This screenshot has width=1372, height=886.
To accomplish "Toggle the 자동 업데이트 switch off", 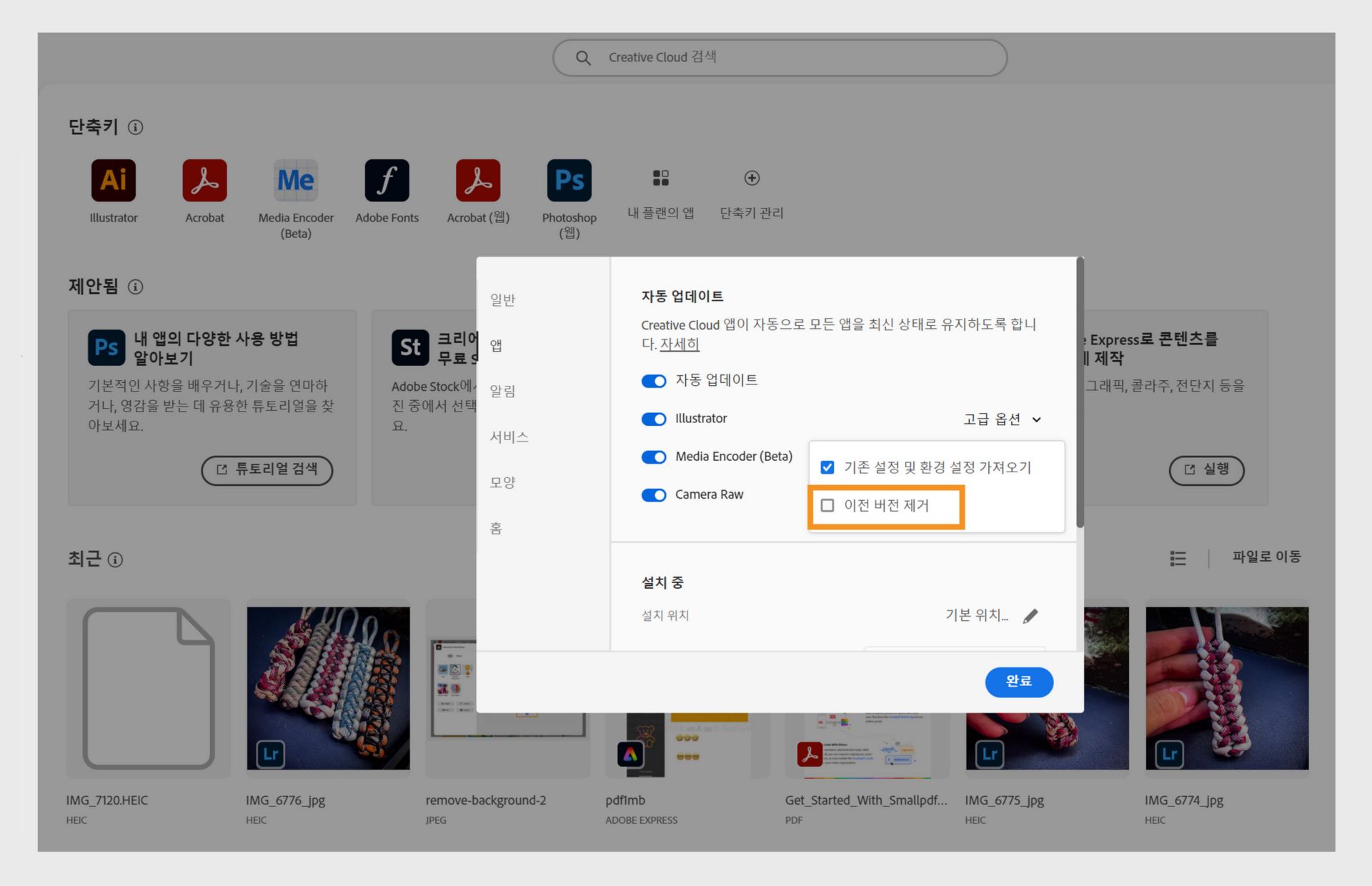I will pos(653,381).
